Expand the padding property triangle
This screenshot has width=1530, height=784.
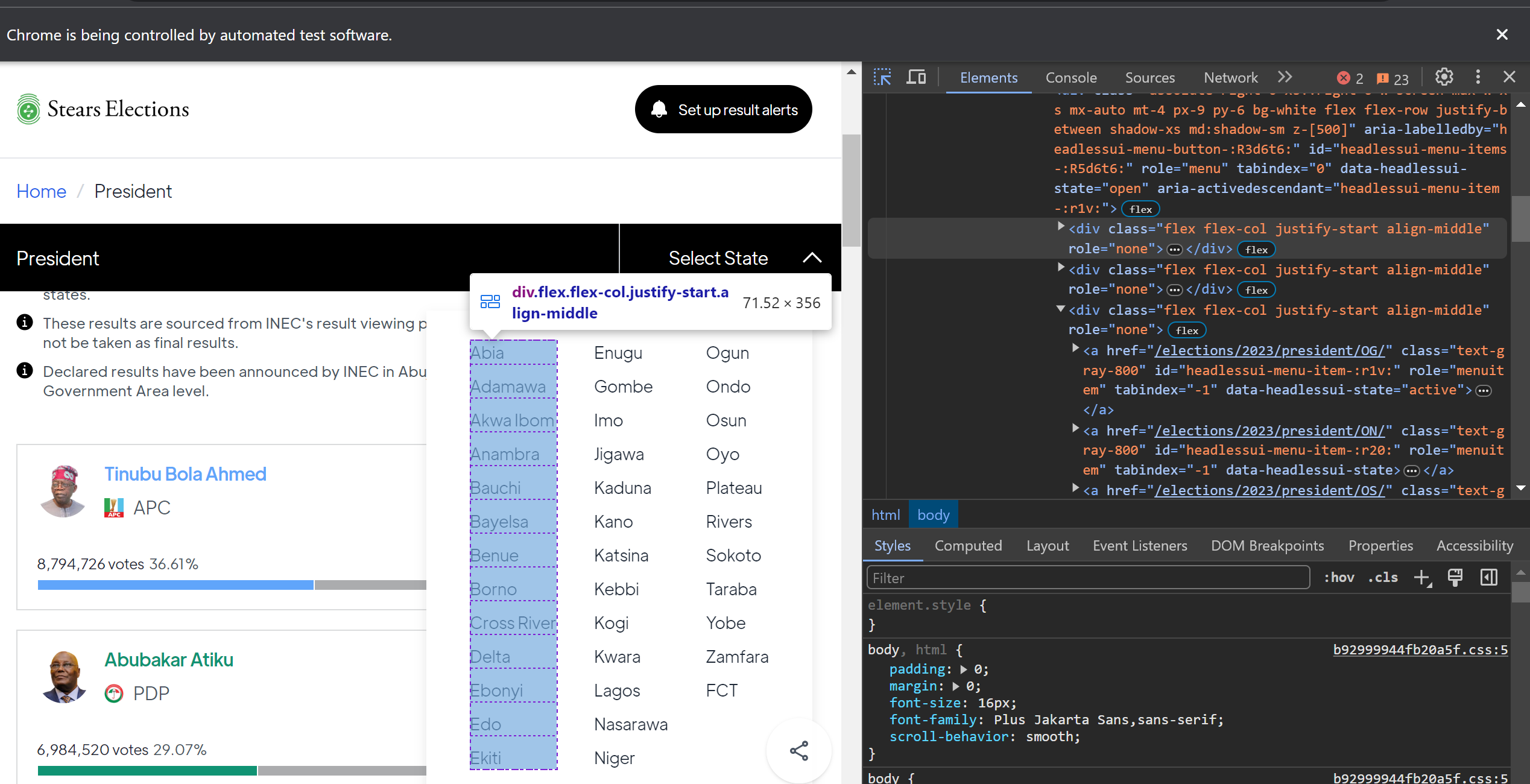pyautogui.click(x=963, y=669)
